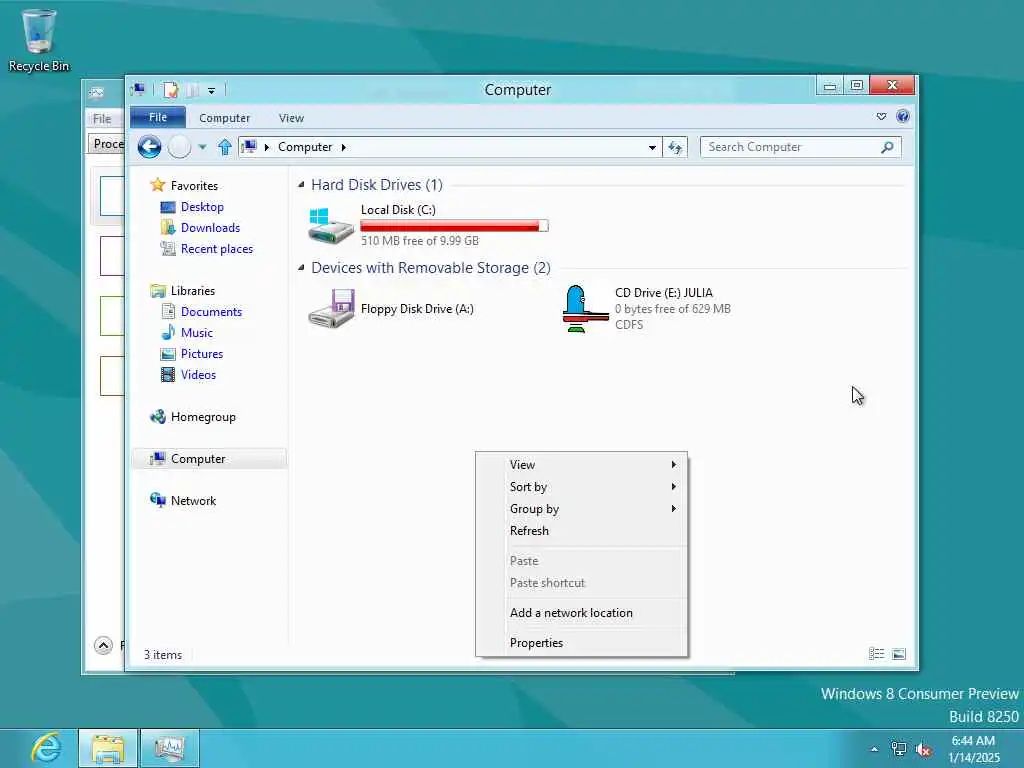Open the Music library

(x=197, y=332)
